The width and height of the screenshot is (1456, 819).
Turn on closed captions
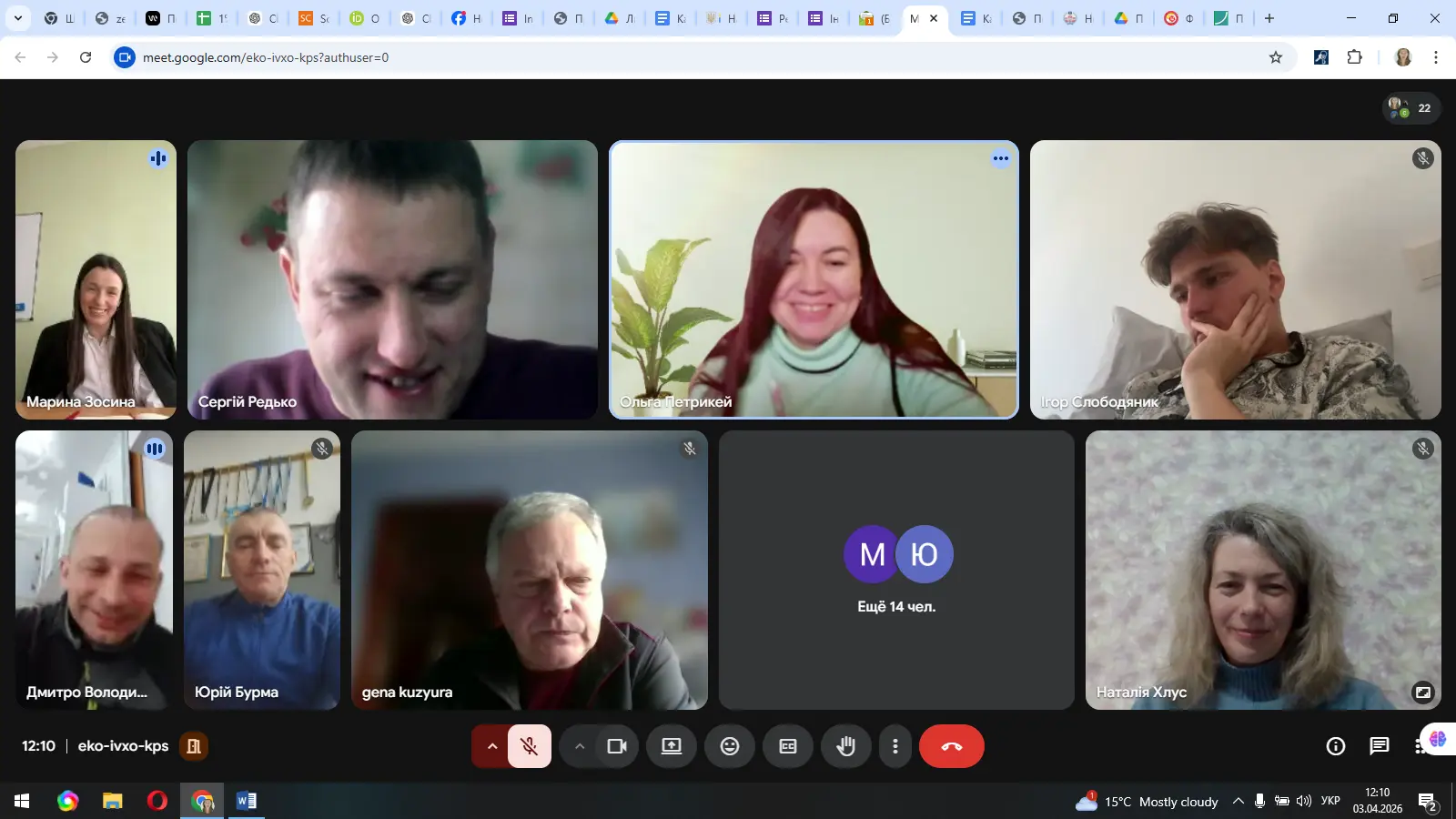click(x=788, y=746)
